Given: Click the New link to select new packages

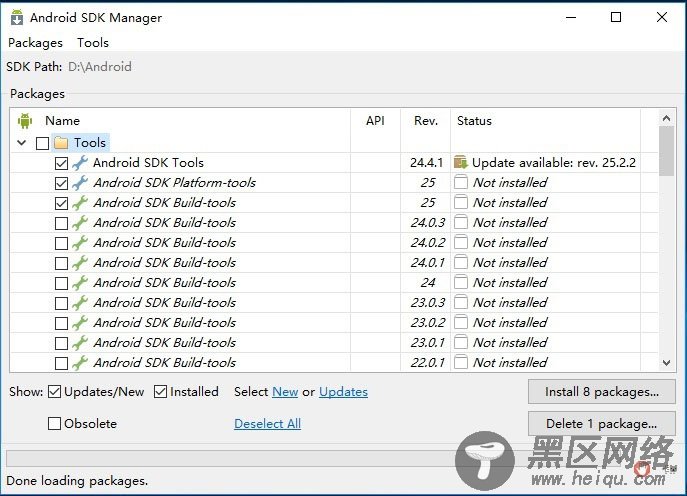Looking at the screenshot, I should pyautogui.click(x=285, y=392).
